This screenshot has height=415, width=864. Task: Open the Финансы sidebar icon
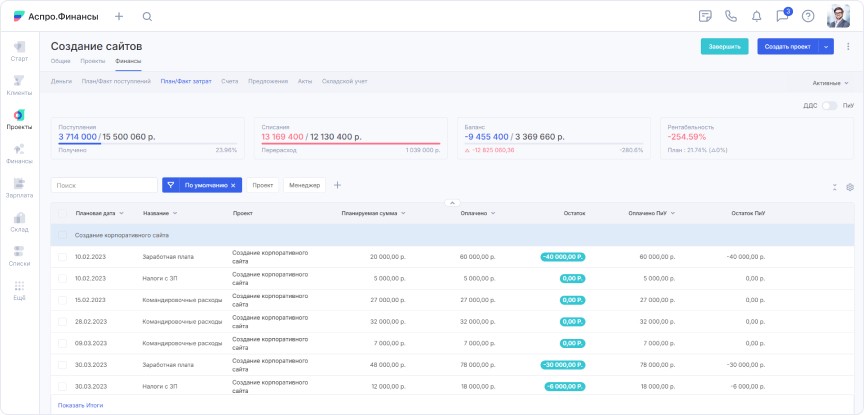(19, 152)
